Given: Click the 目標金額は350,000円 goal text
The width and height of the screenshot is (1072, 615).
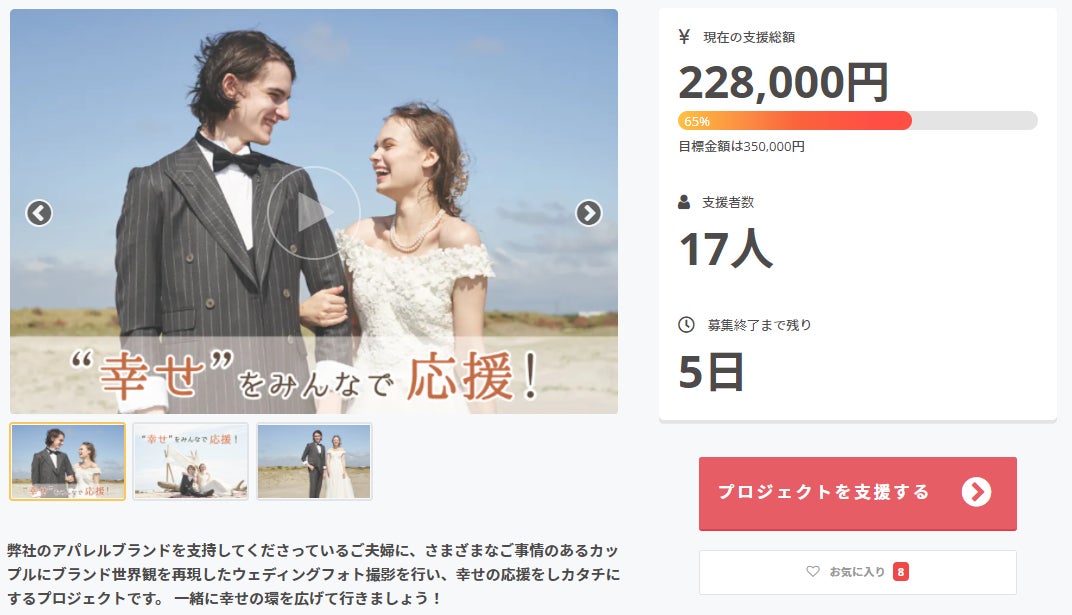Looking at the screenshot, I should pos(741,146).
